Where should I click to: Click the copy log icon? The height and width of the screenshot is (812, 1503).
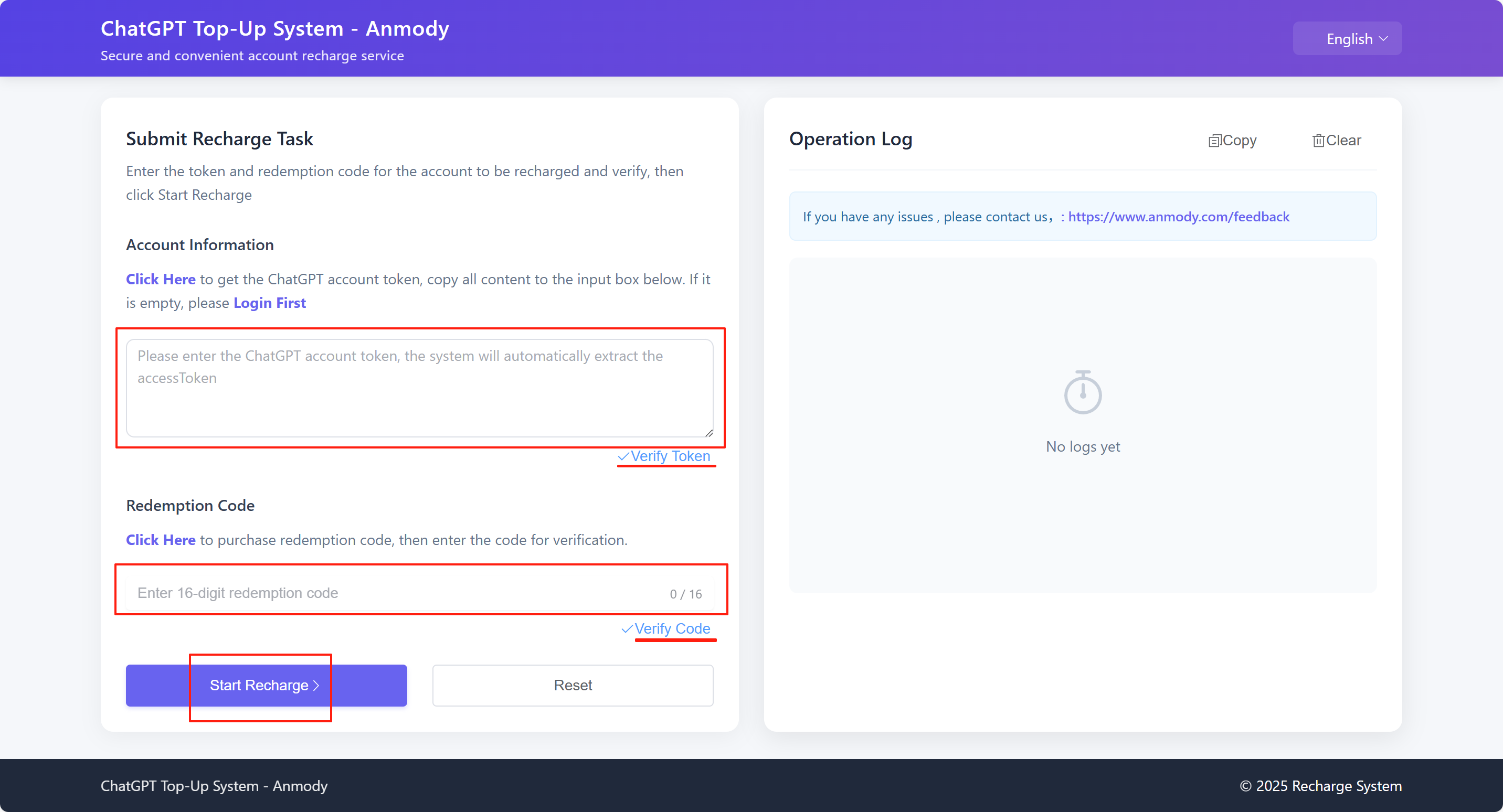pyautogui.click(x=1214, y=141)
